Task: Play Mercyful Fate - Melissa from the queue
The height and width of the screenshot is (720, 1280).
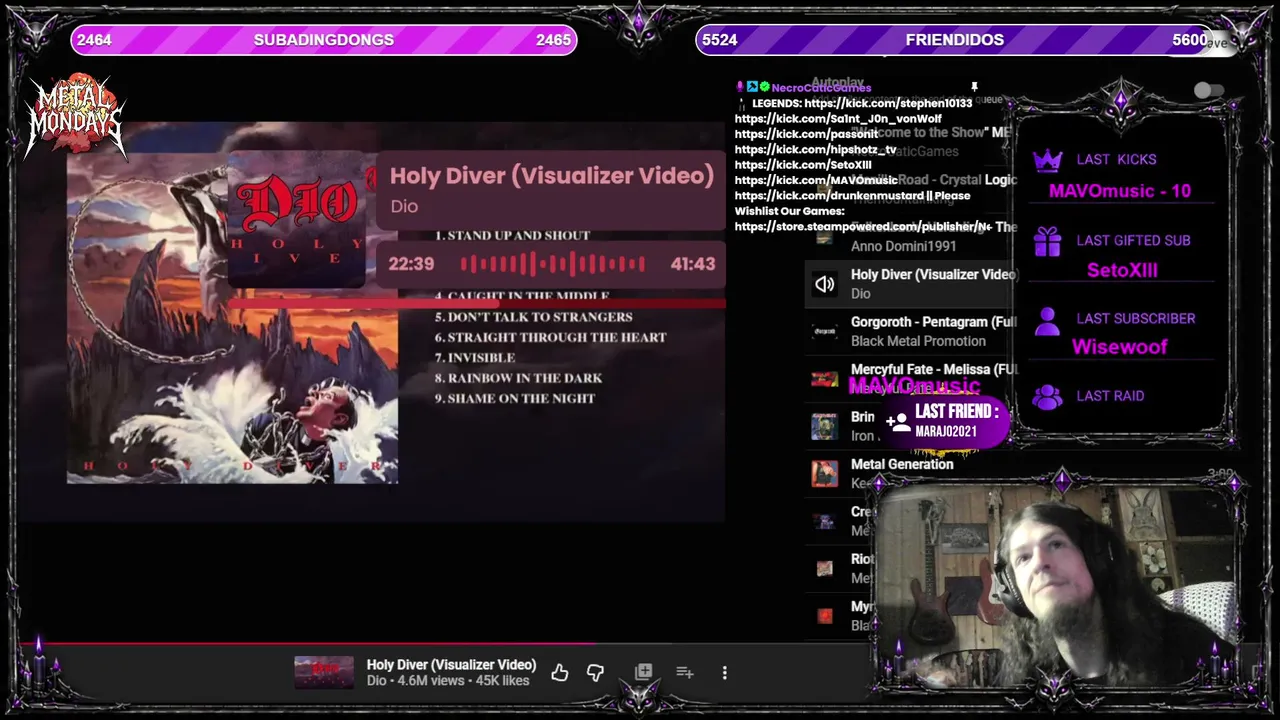Action: point(910,378)
